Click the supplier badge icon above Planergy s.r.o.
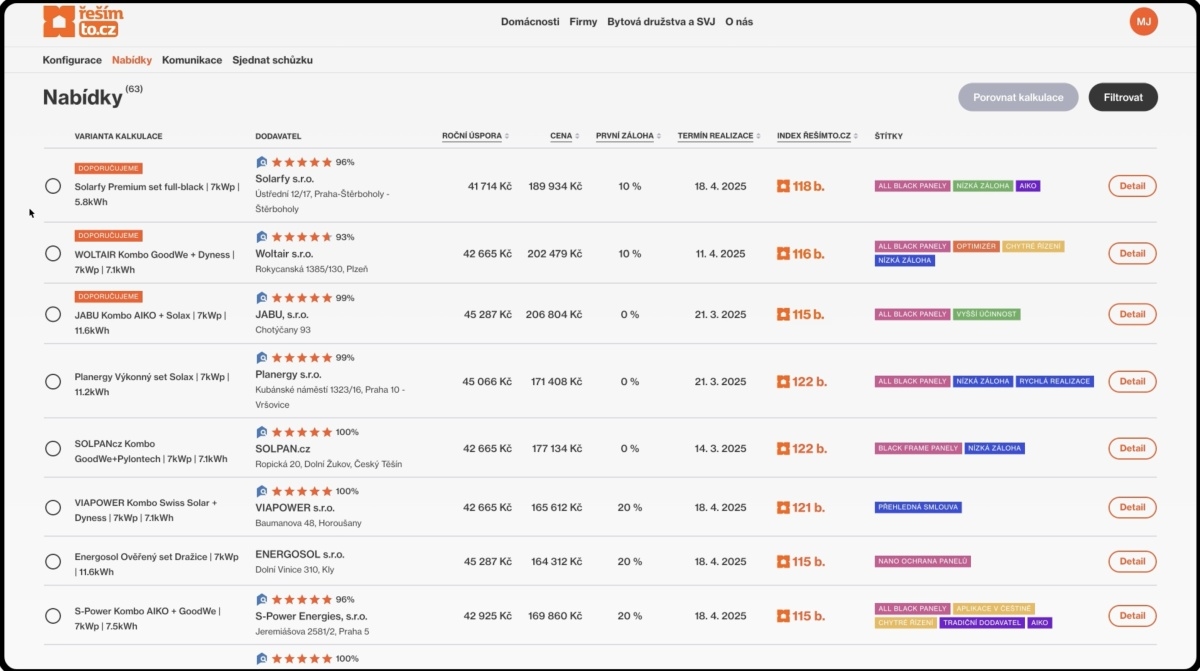Screen dimensions: 1200x671 [262, 357]
